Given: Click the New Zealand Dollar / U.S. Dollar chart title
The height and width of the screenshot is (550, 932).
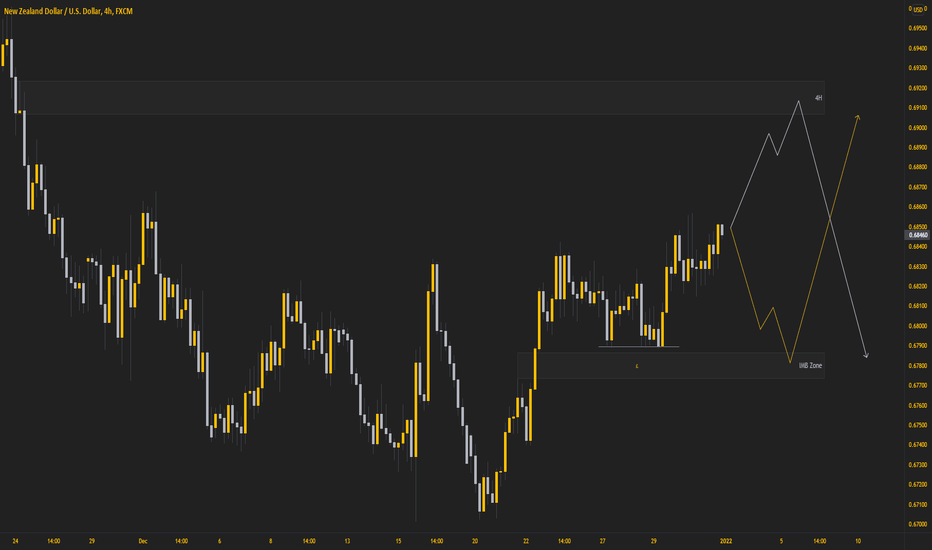Looking at the screenshot, I should point(68,11).
